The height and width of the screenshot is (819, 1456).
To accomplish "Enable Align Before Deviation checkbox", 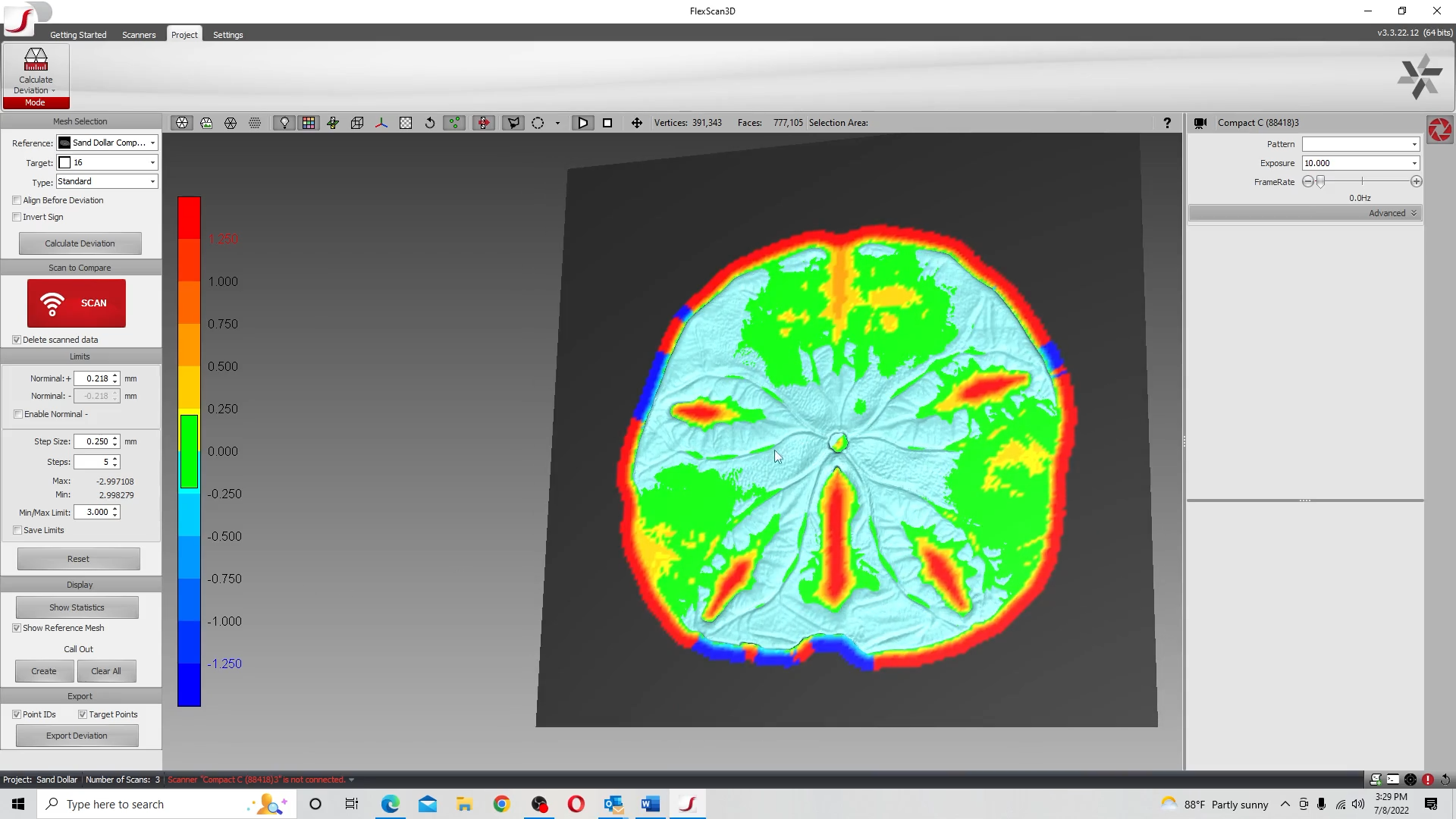I will pos(17,200).
